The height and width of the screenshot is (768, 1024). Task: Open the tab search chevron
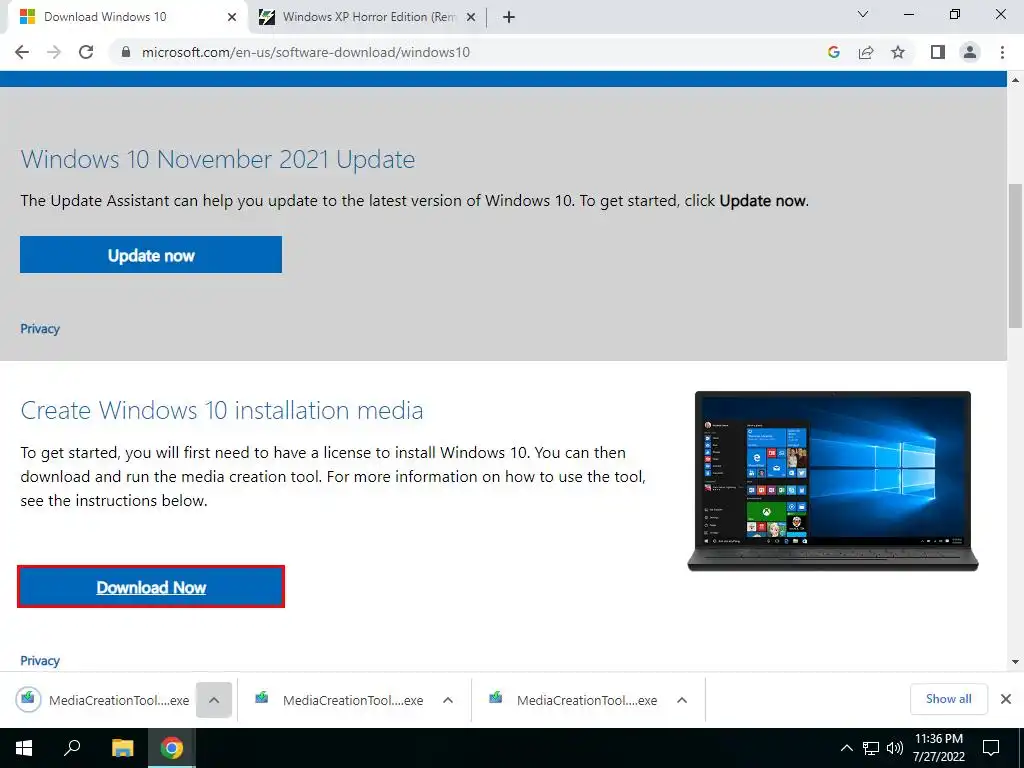tap(863, 14)
